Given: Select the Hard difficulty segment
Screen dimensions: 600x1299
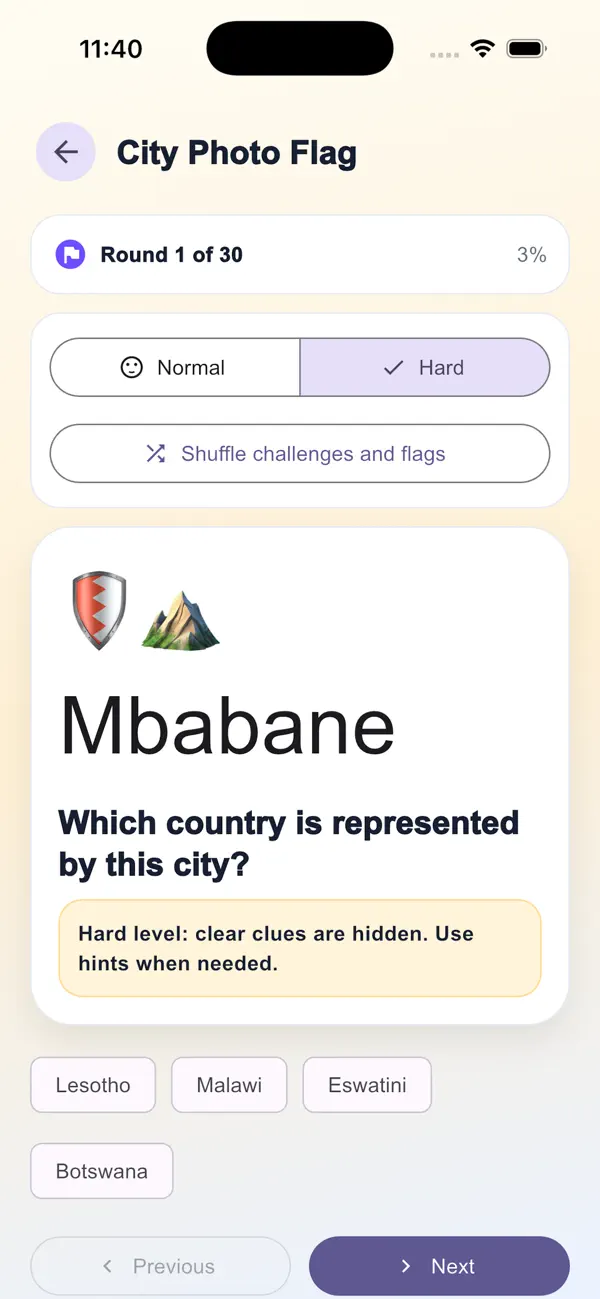Looking at the screenshot, I should tap(425, 367).
